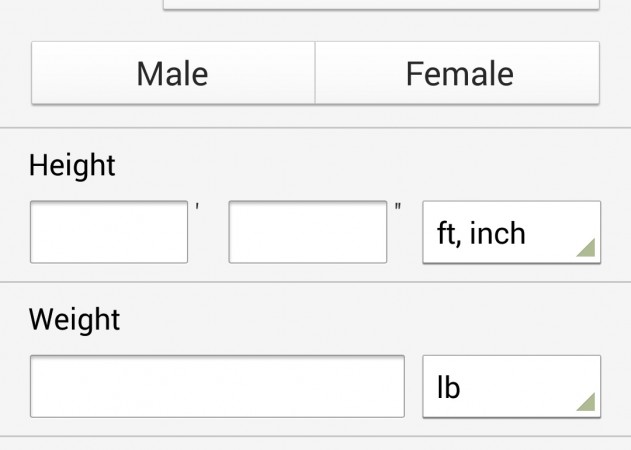The height and width of the screenshot is (450, 631).
Task: Click the triangle arrow on the height unit selector
Action: click(586, 249)
